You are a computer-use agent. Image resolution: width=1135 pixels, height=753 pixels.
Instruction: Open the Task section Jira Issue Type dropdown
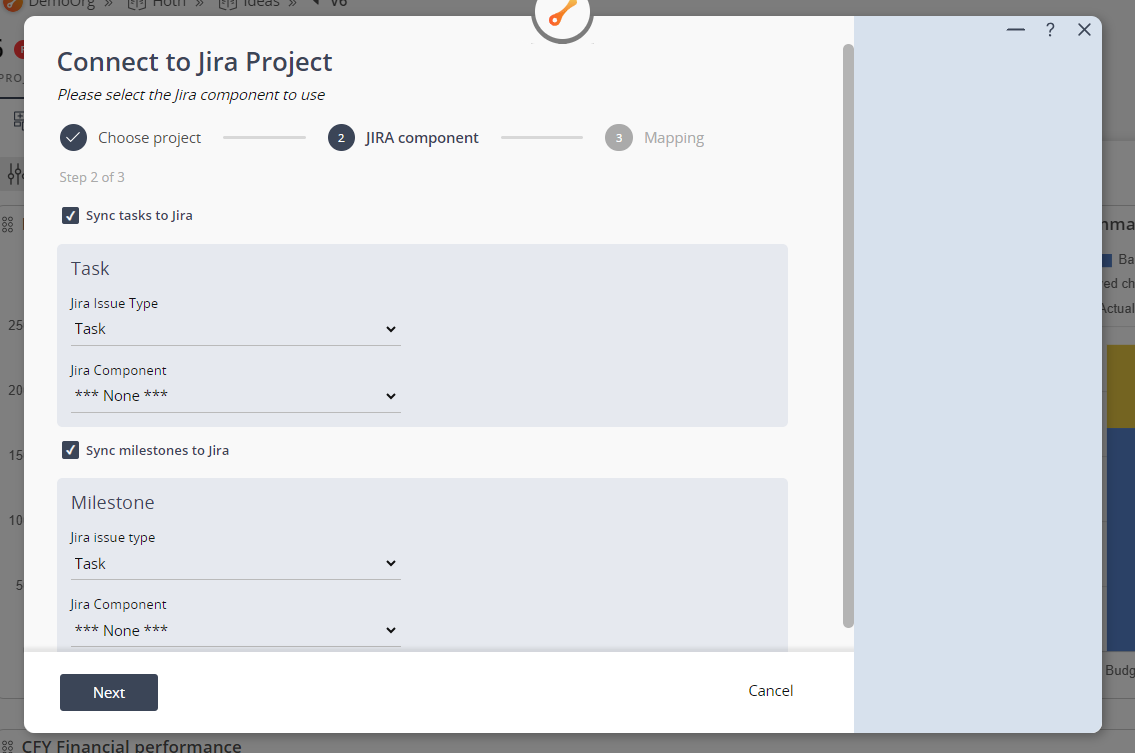(x=235, y=329)
